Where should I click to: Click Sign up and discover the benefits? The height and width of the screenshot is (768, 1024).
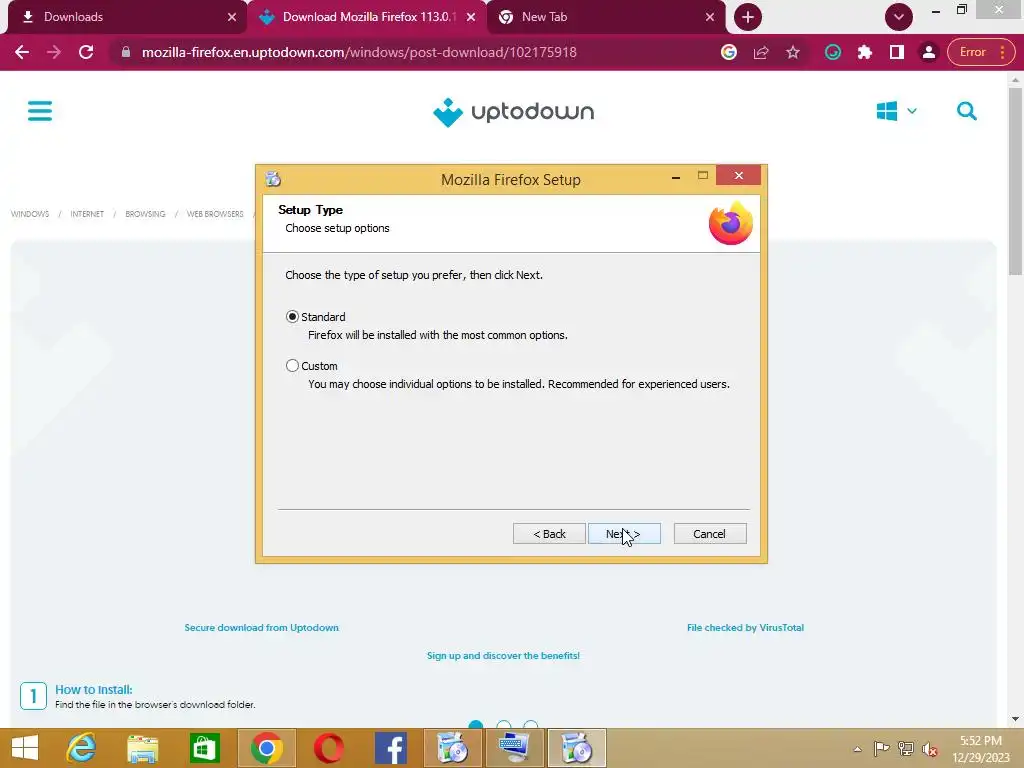[x=504, y=656]
